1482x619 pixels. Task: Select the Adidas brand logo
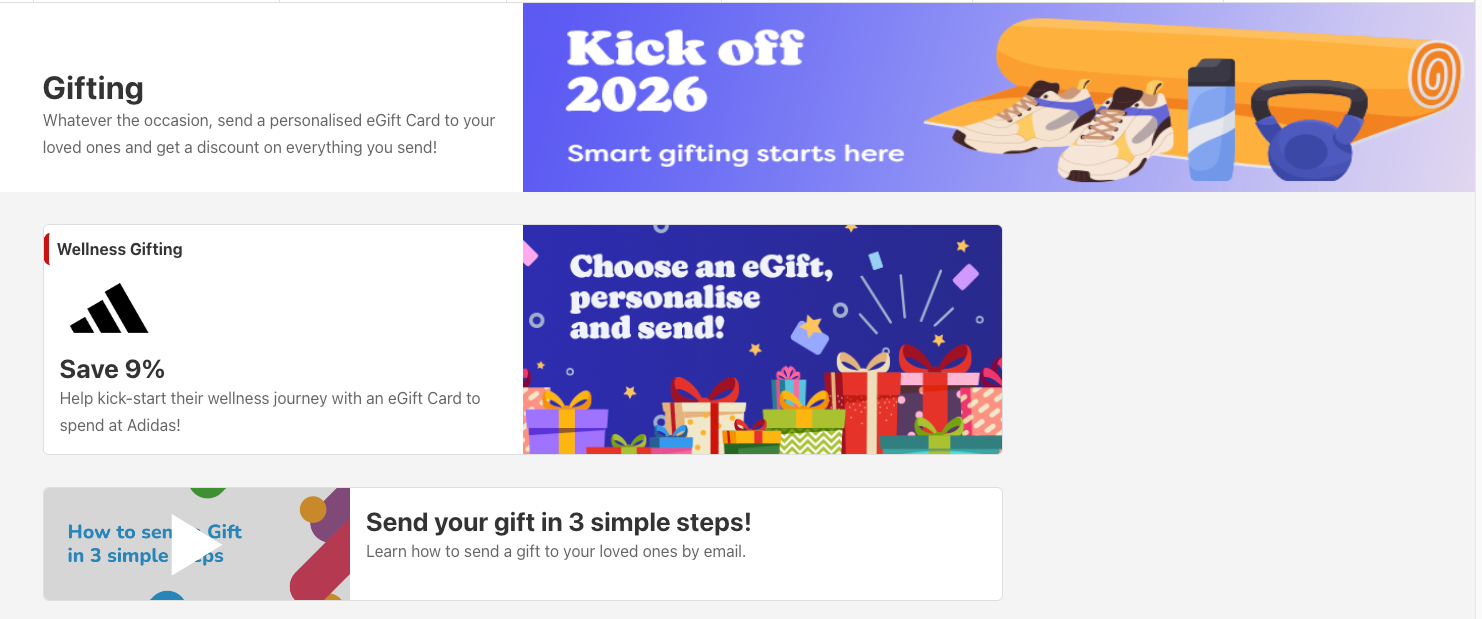point(108,308)
